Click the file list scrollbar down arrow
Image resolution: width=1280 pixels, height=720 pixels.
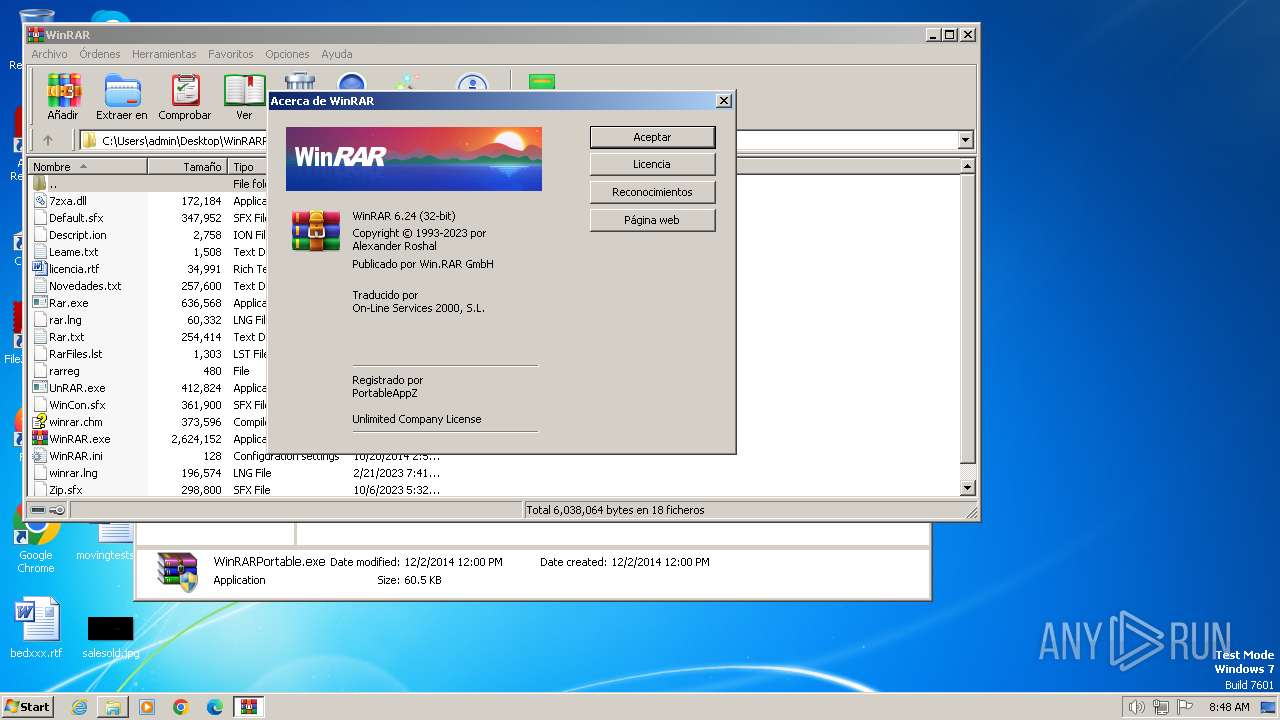click(x=967, y=489)
